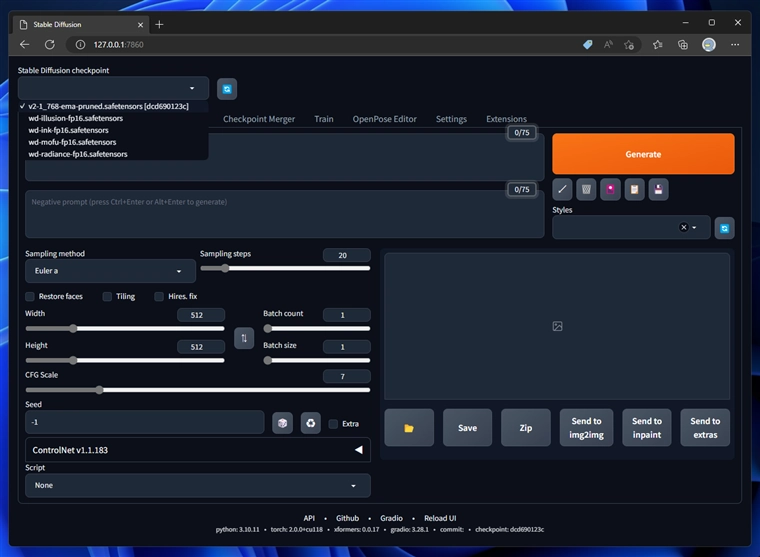Switch to the OpenPose Editor tab

click(384, 119)
